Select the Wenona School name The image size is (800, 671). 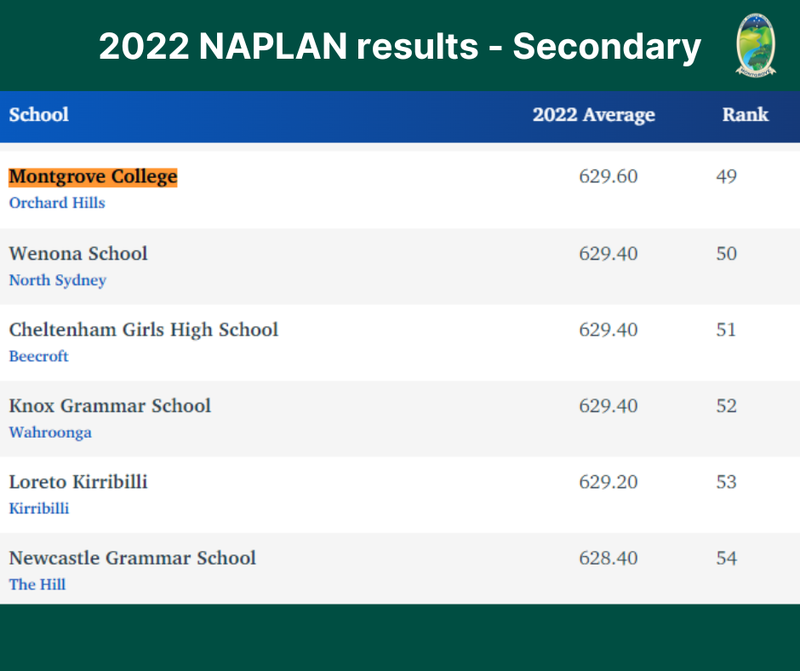(78, 254)
